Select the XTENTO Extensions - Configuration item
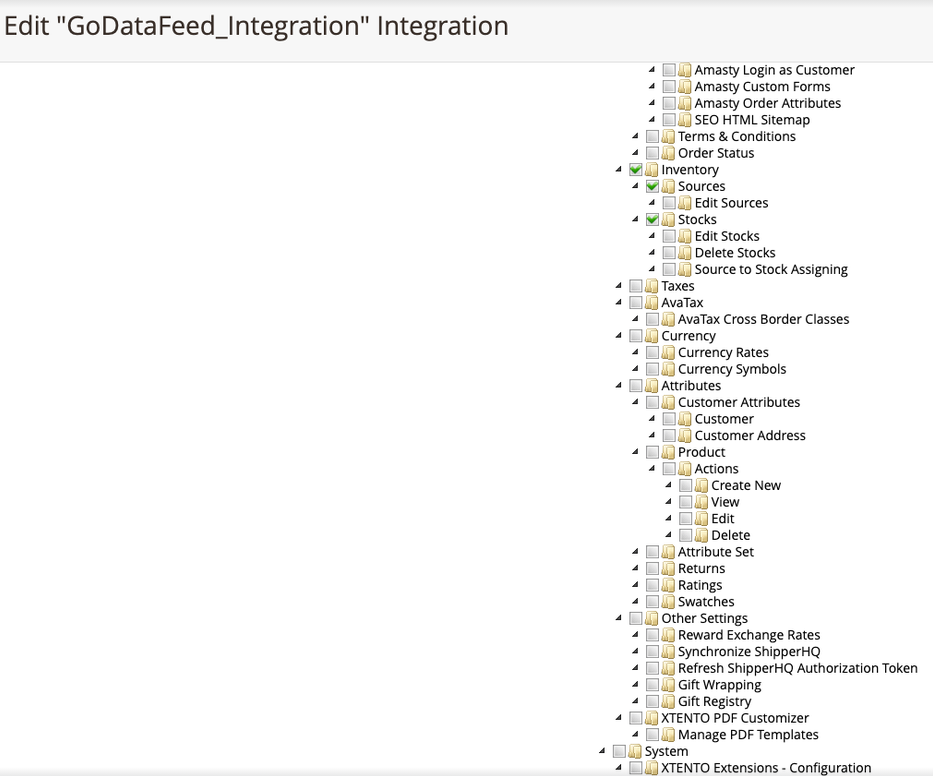 click(x=766, y=768)
